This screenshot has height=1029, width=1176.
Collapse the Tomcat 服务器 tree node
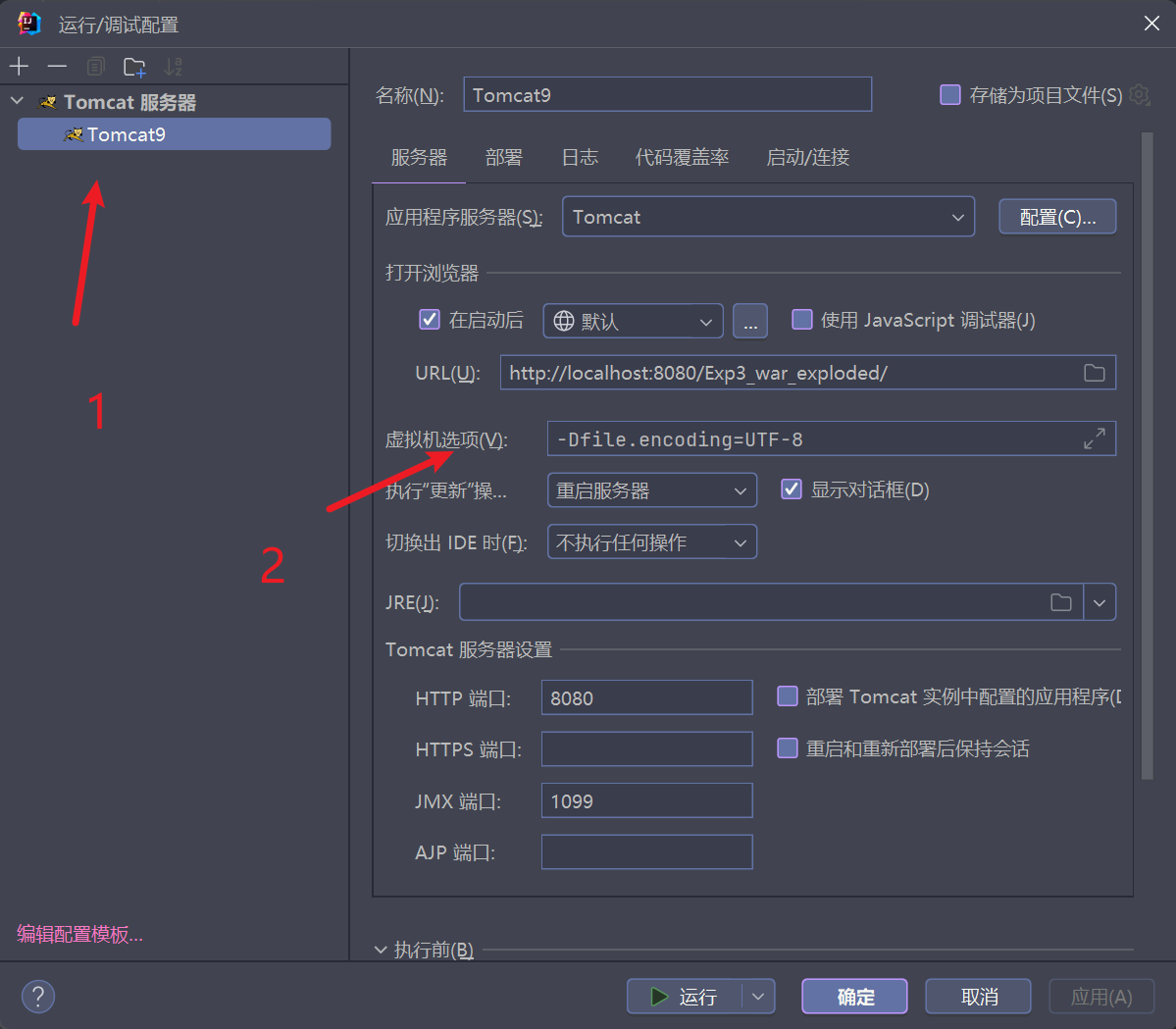(x=18, y=101)
